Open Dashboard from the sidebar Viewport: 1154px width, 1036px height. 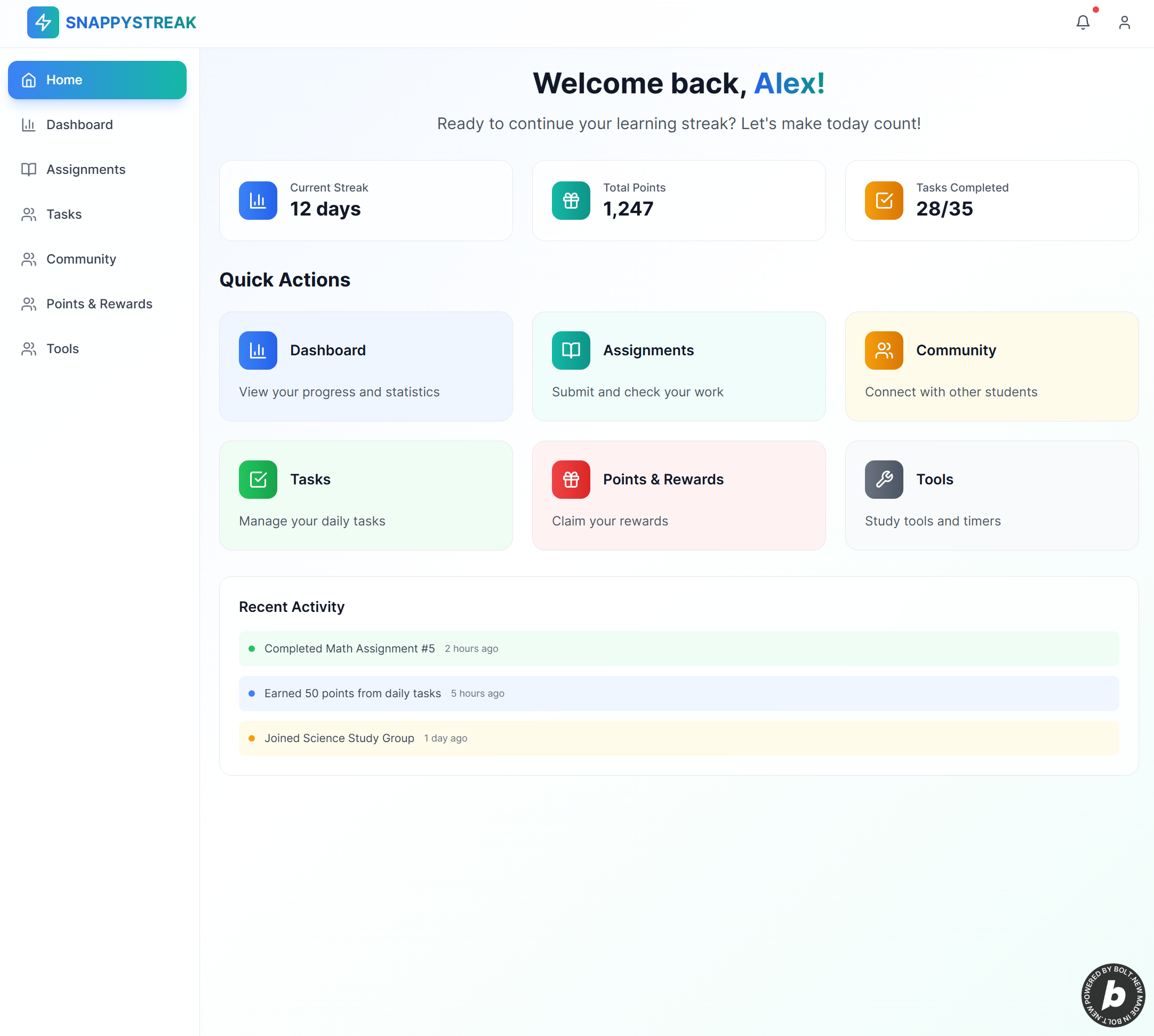[79, 125]
